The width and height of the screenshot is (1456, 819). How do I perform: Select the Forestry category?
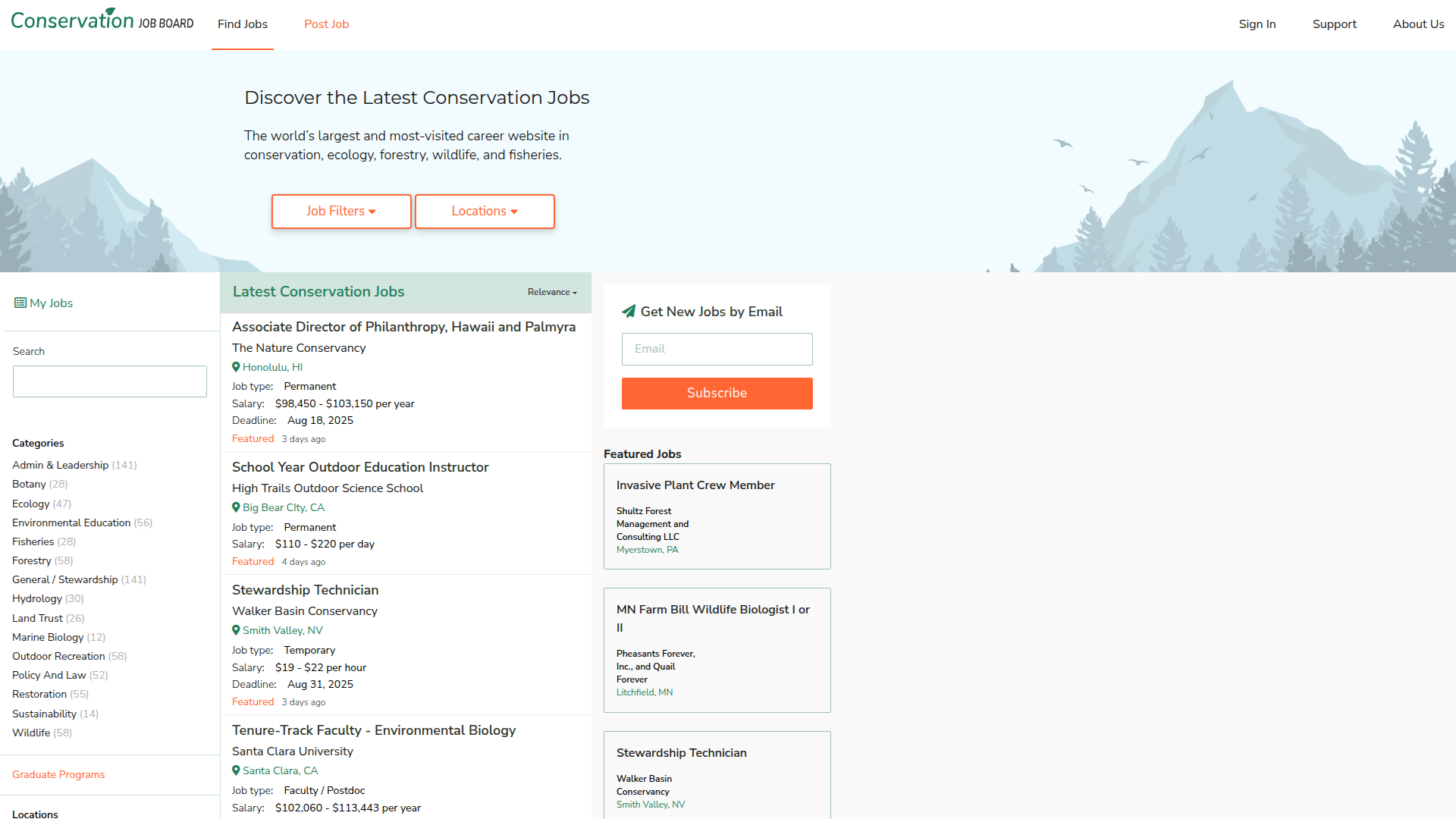click(32, 560)
